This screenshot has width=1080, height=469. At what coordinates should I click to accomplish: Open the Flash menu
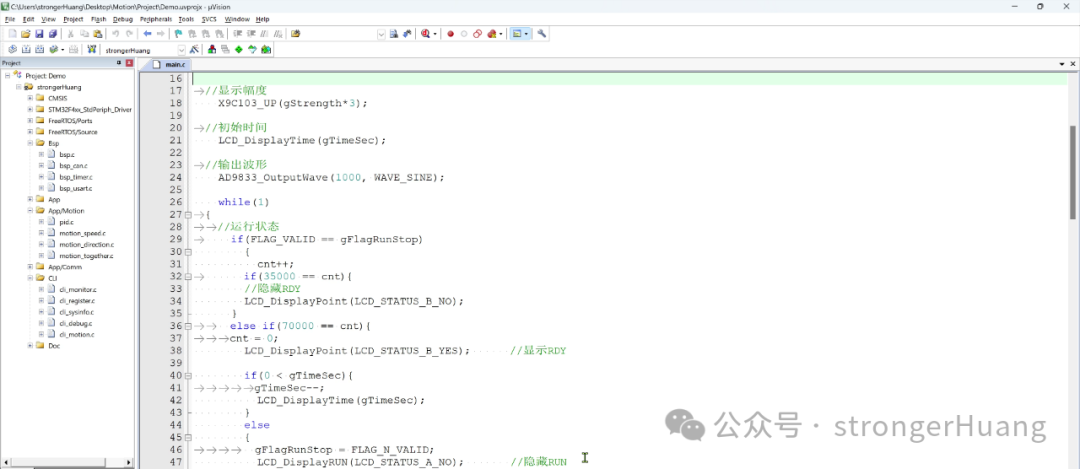(98, 19)
